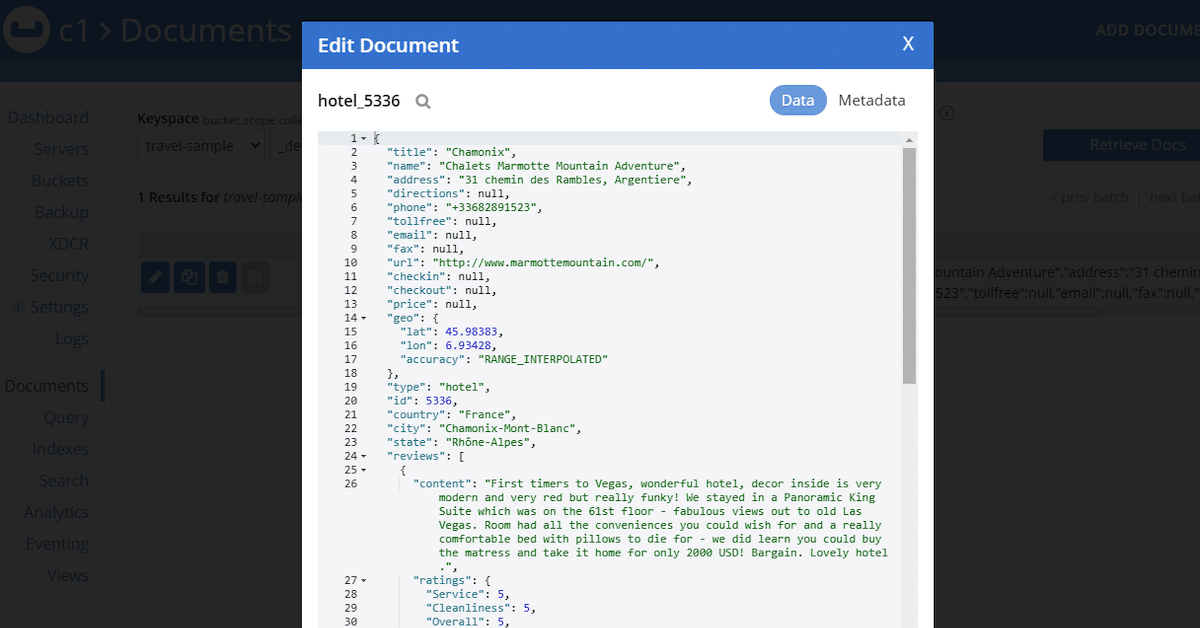This screenshot has width=1200, height=628.
Task: Collapse the root object fold arrow at line 1
Action: coord(363,138)
